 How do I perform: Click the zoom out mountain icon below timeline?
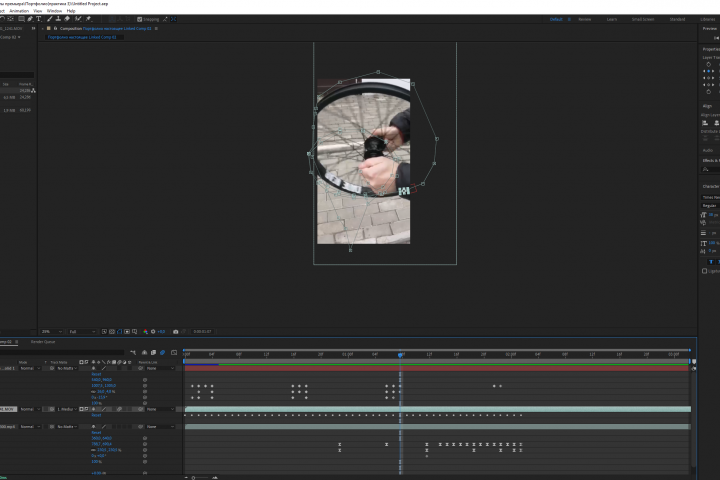tap(186, 478)
